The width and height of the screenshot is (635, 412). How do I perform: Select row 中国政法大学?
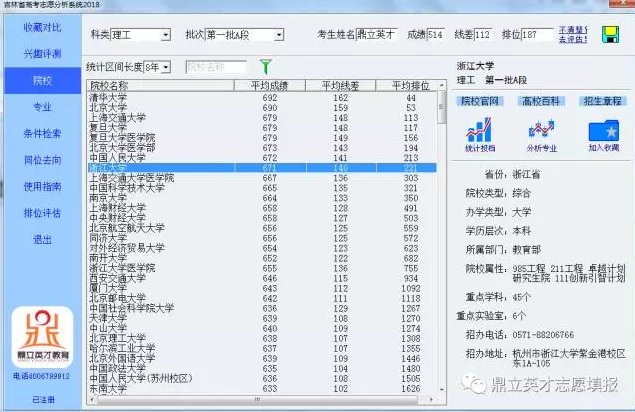262,369
